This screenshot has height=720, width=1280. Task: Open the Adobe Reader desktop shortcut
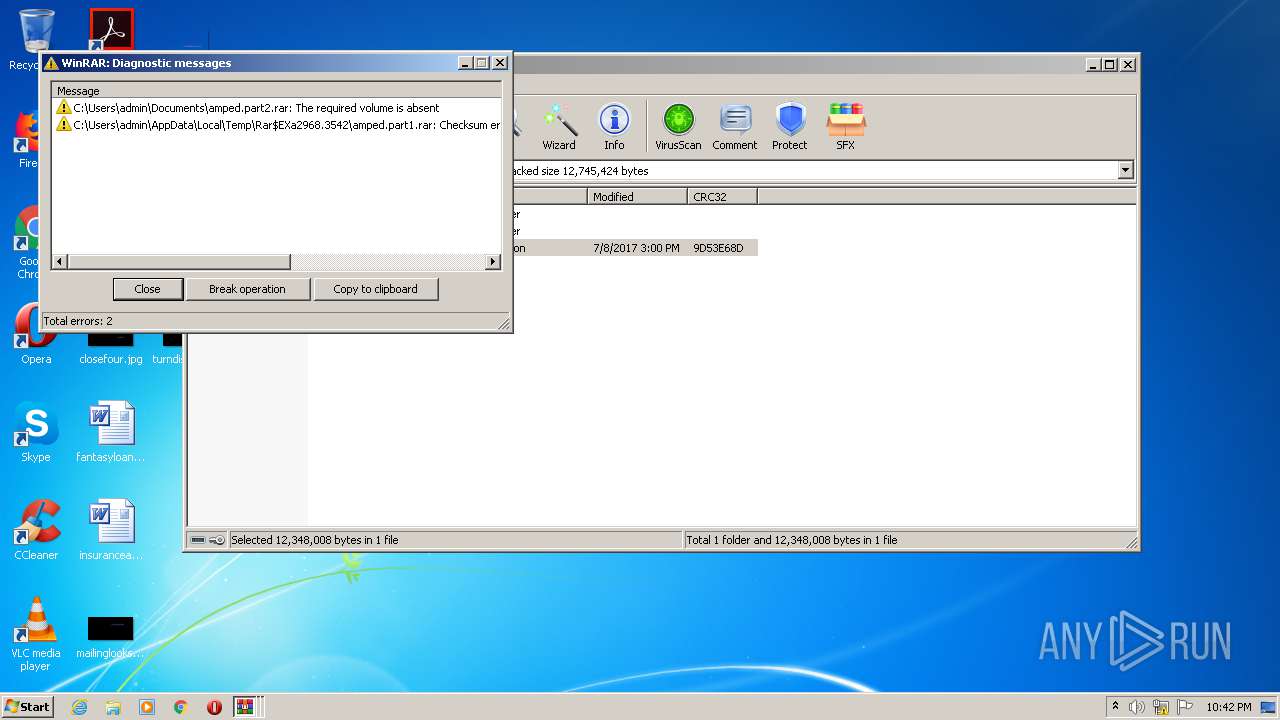(111, 30)
